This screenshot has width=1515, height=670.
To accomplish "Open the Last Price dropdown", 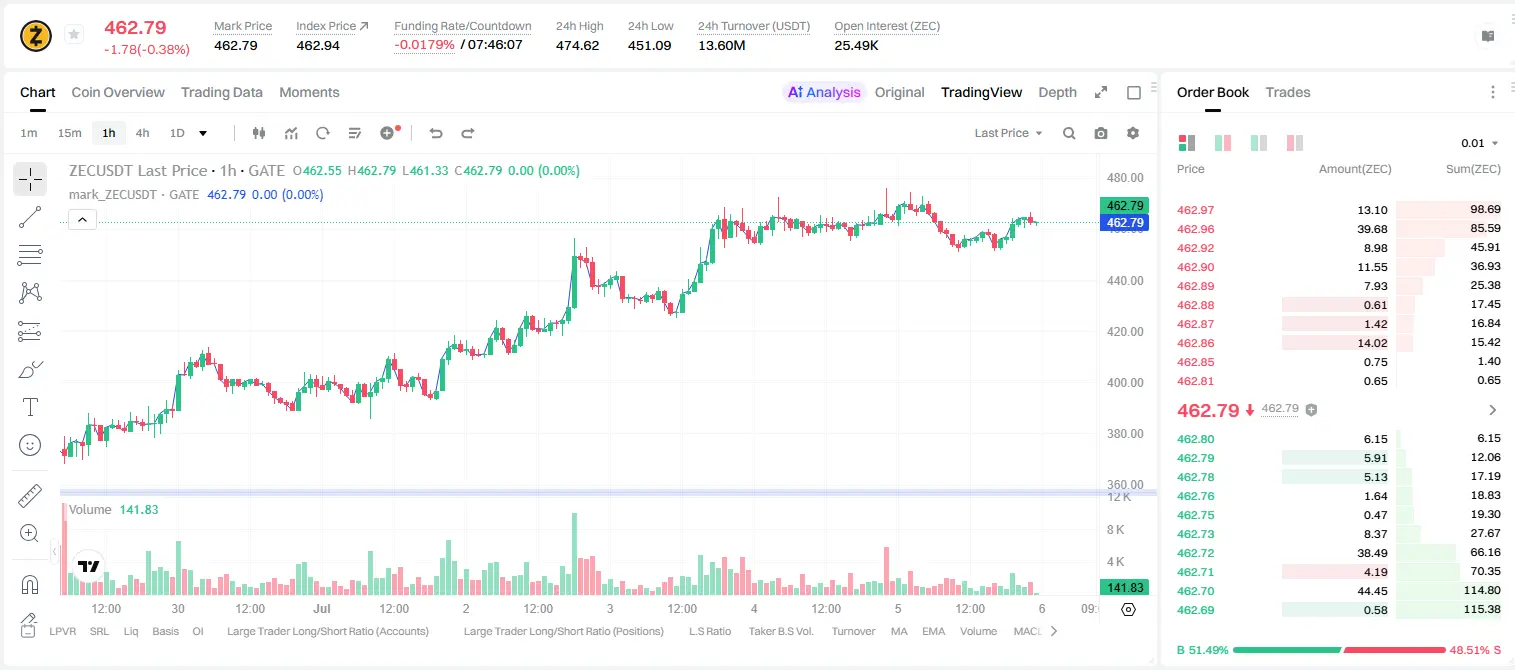I will 1009,133.
